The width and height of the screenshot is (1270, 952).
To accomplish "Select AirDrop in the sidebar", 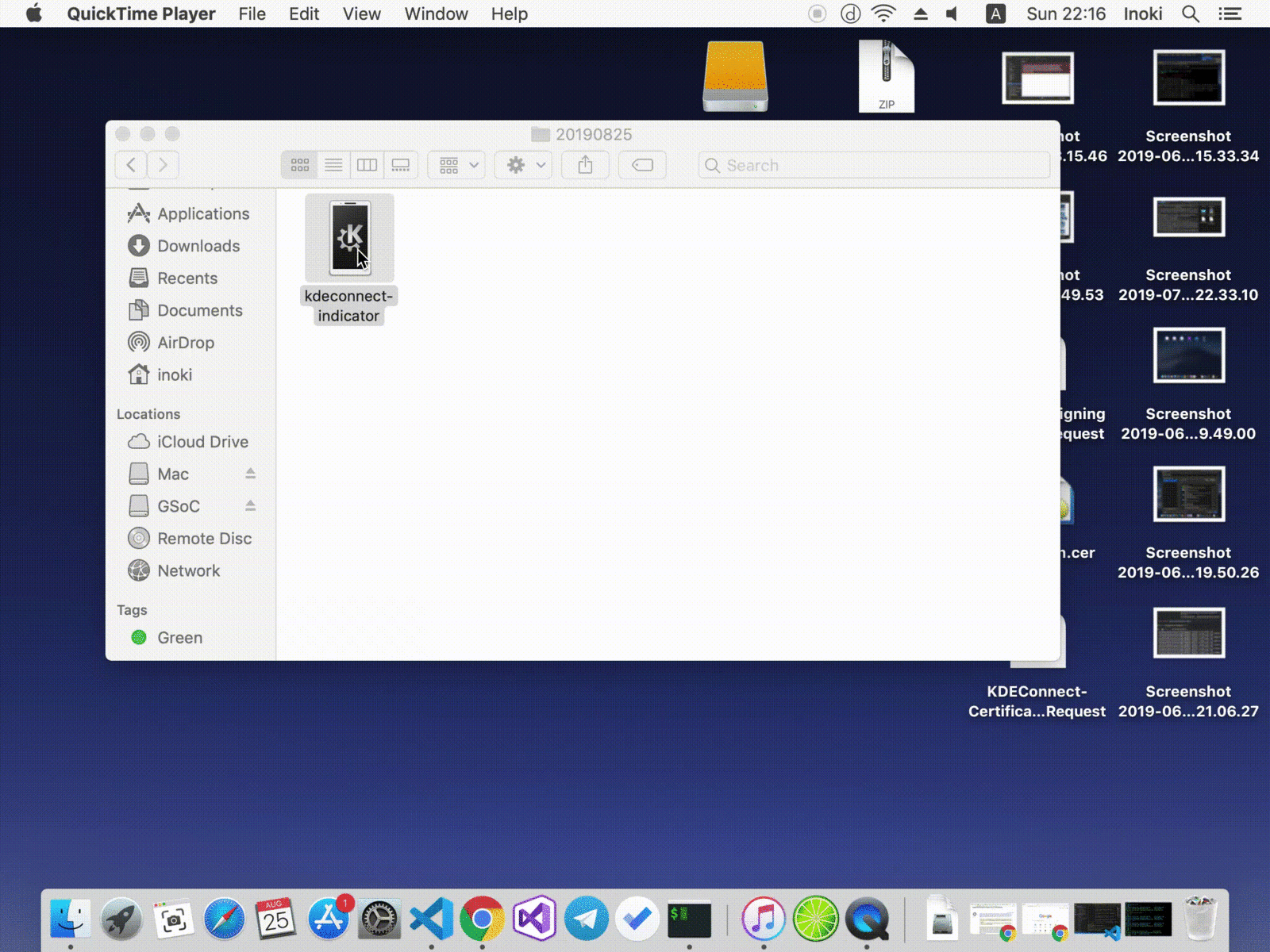I will click(186, 343).
